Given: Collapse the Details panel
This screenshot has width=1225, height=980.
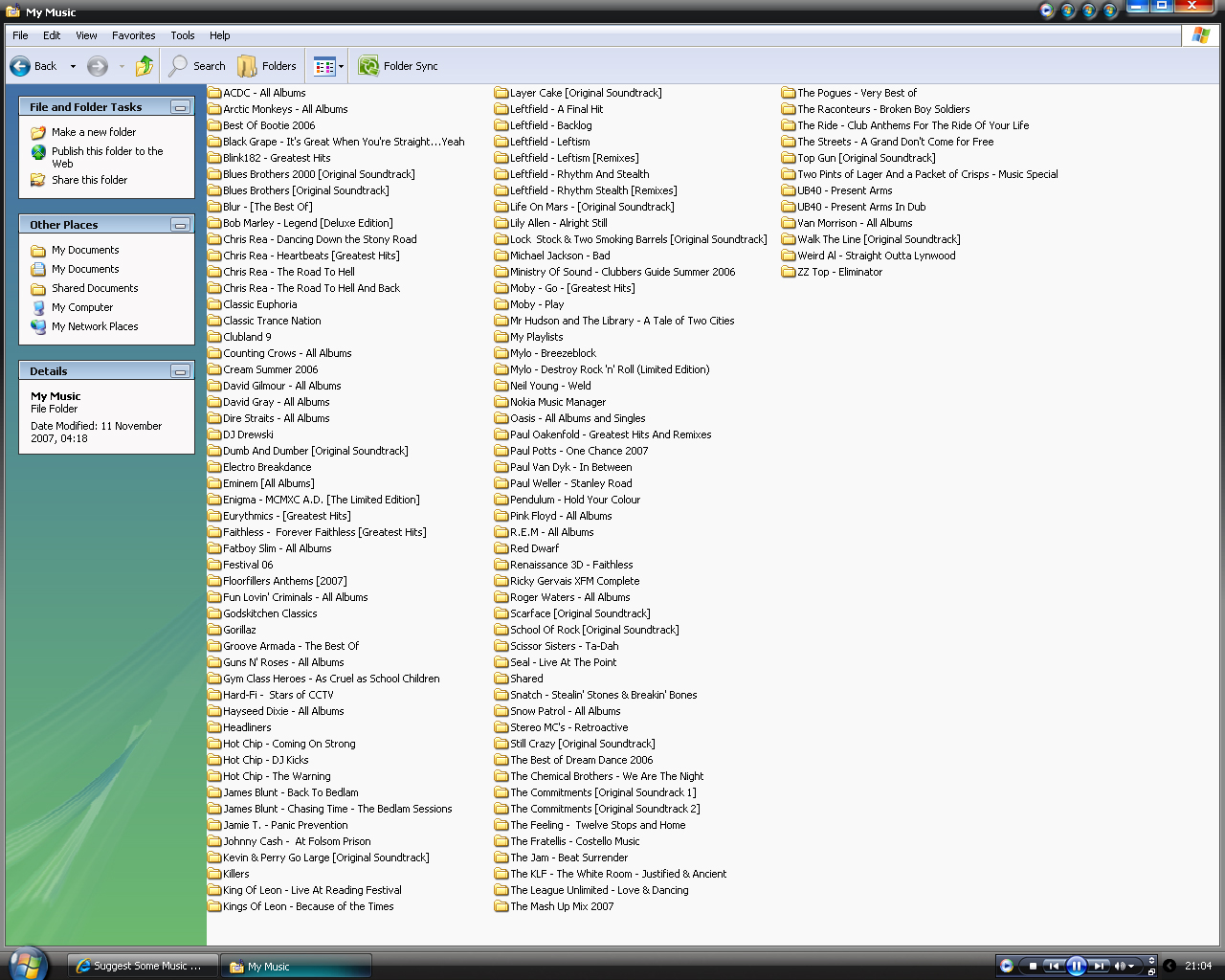Looking at the screenshot, I should click(x=180, y=371).
